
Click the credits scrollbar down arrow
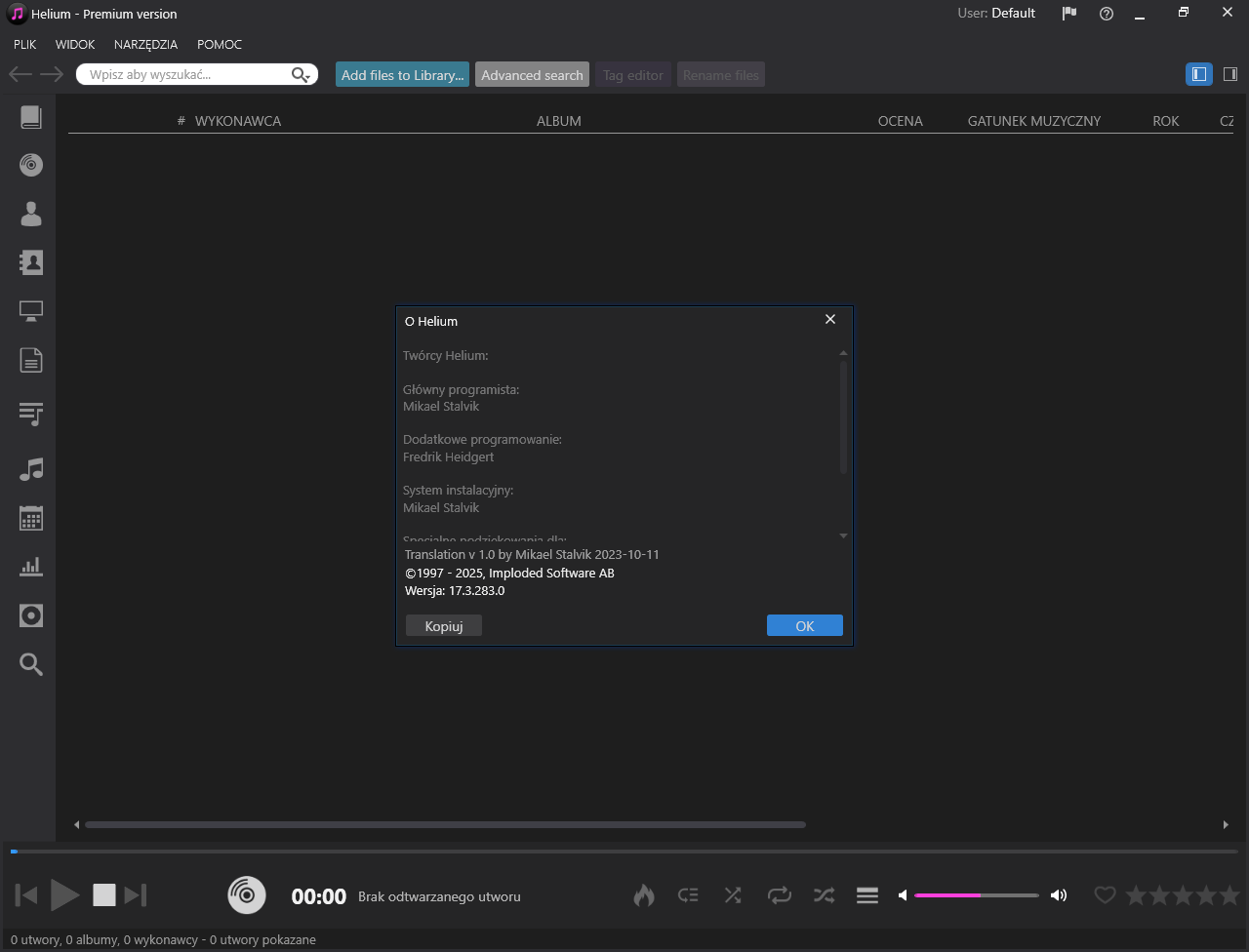coord(844,535)
